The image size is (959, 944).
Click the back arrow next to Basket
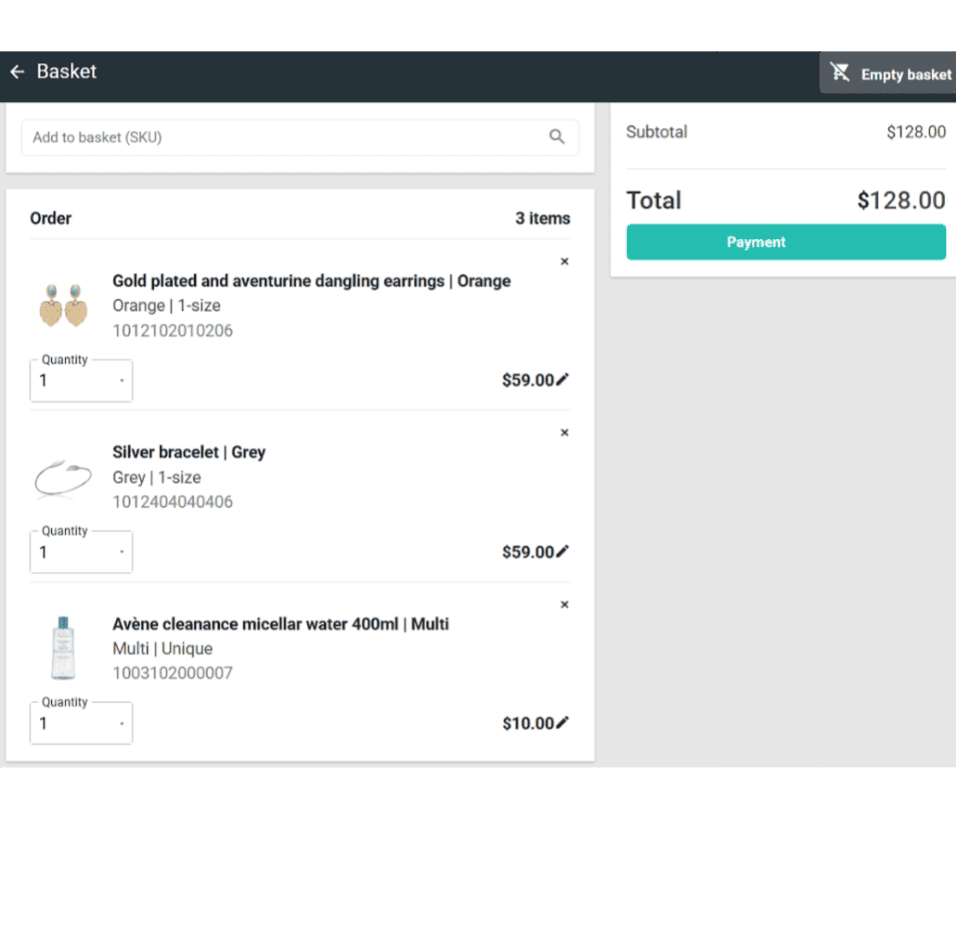pyautogui.click(x=17, y=72)
